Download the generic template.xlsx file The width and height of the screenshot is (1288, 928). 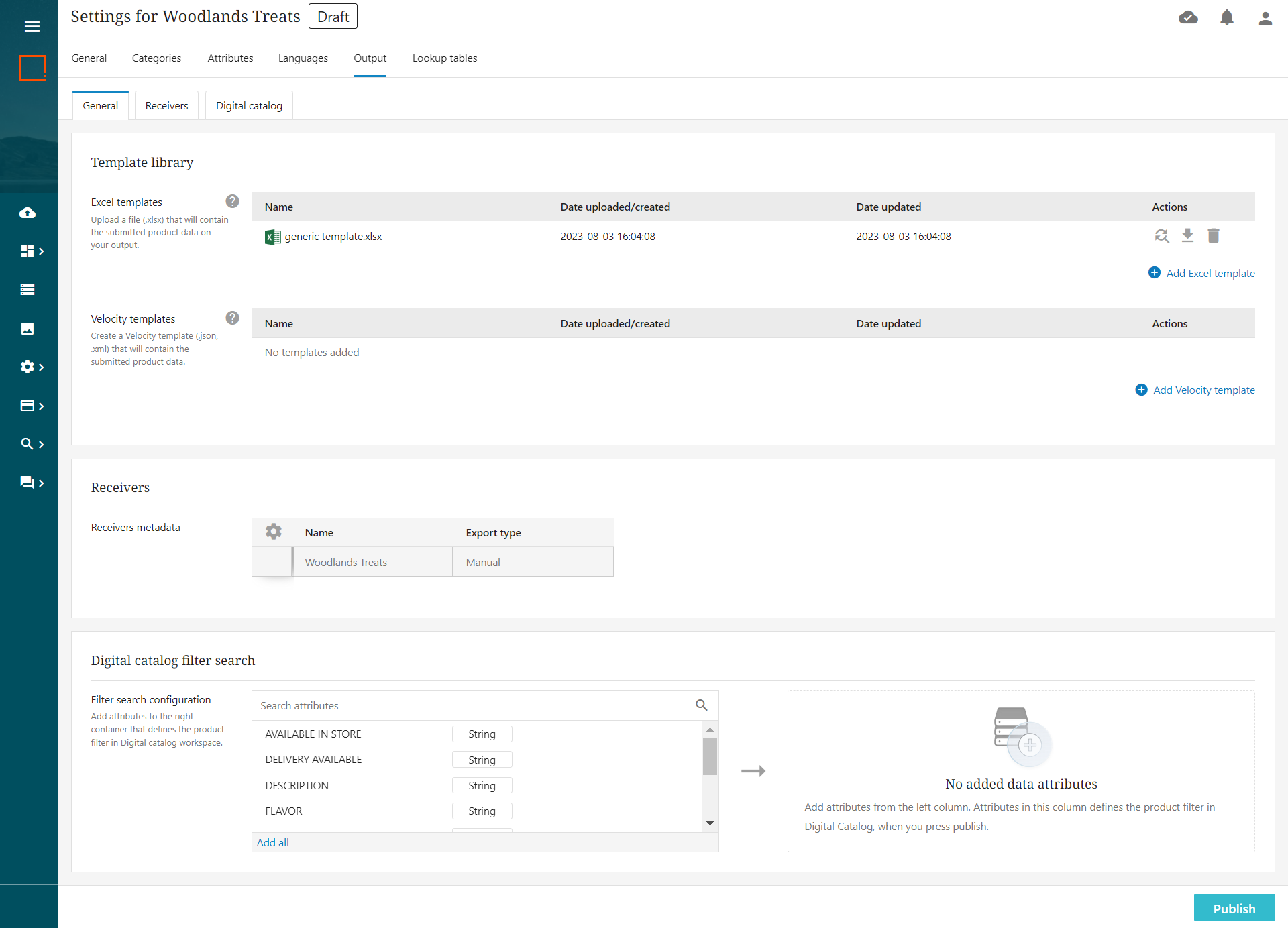tap(1187, 236)
